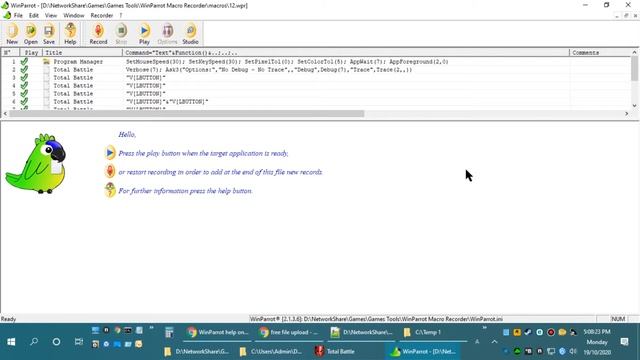Image resolution: width=640 pixels, height=360 pixels.
Task: Click the horizontal scroll-left arrow
Action: coord(5,113)
